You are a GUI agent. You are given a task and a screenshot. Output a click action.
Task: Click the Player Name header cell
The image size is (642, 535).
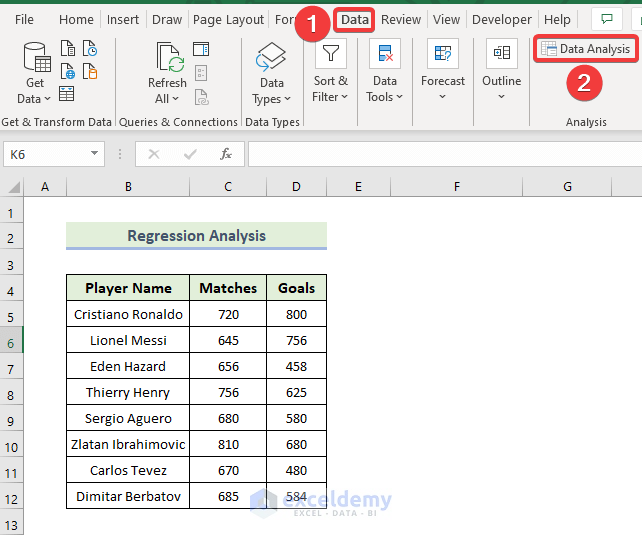pyautogui.click(x=128, y=288)
